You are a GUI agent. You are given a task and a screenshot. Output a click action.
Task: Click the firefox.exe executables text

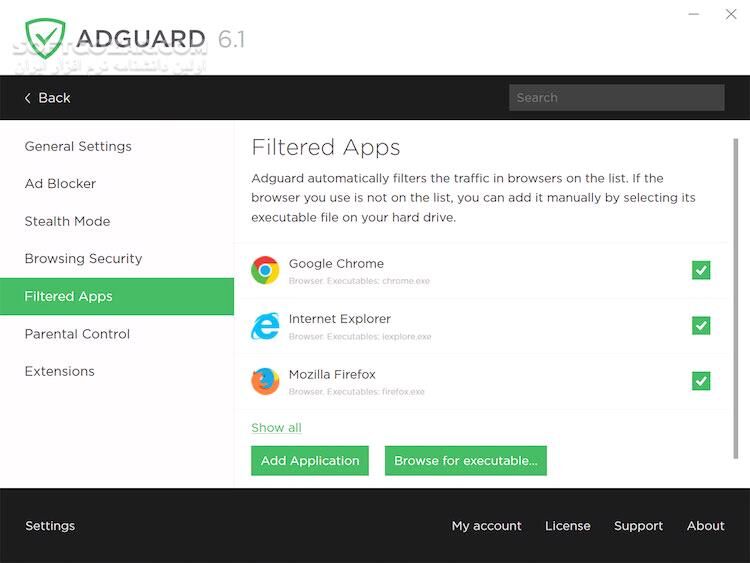click(356, 392)
